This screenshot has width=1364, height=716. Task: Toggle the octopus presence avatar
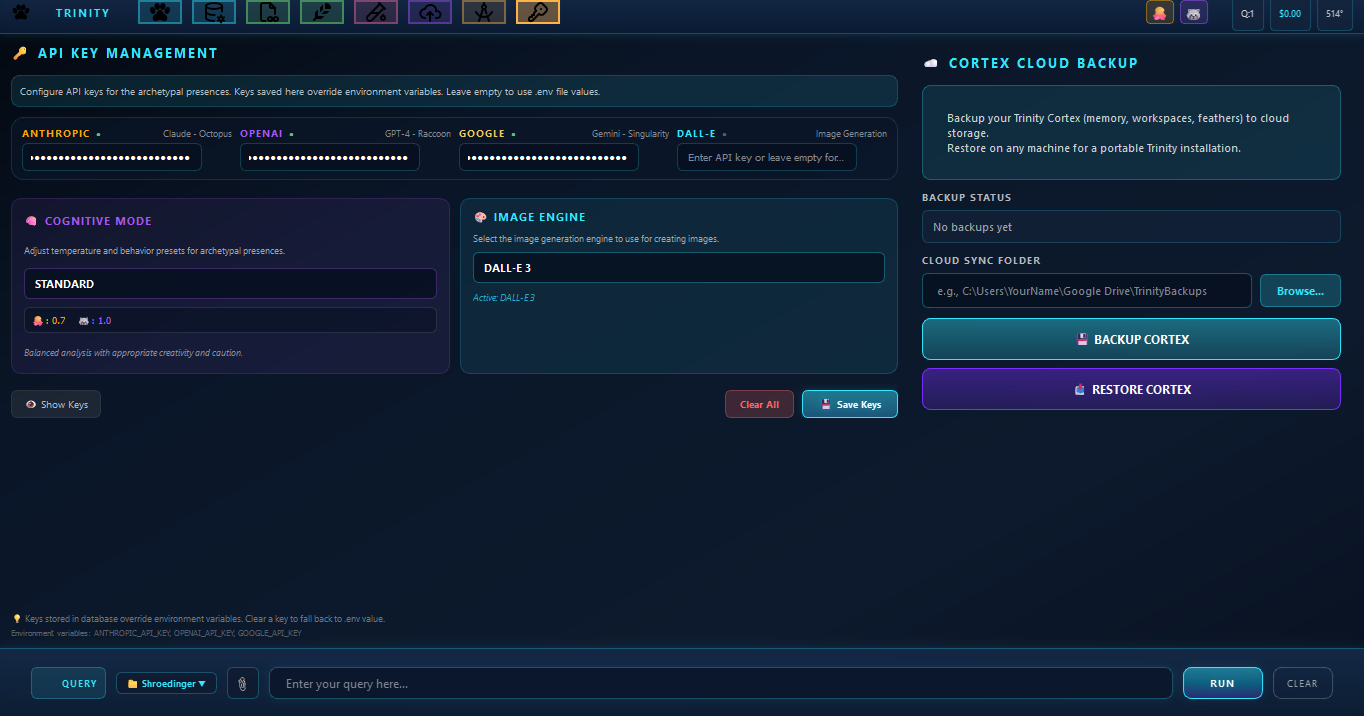(x=1159, y=13)
